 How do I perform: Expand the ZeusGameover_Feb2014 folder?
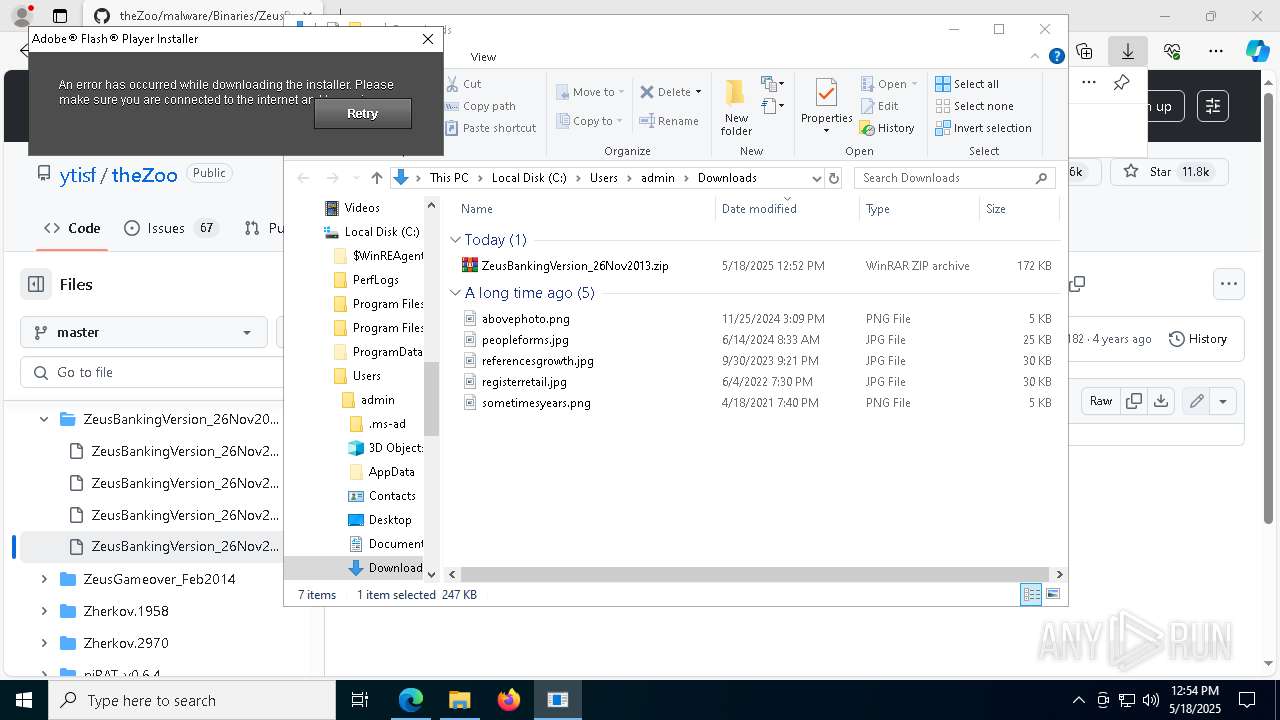coord(44,579)
